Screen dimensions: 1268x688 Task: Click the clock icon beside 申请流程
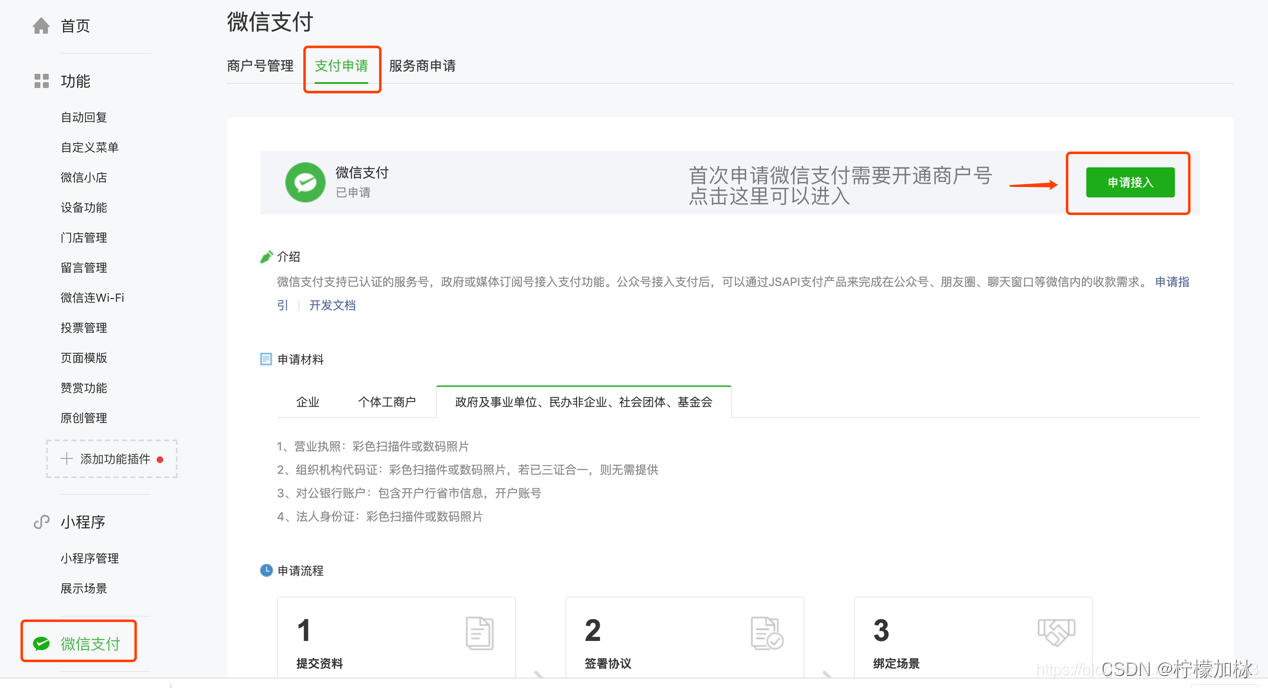coord(266,570)
